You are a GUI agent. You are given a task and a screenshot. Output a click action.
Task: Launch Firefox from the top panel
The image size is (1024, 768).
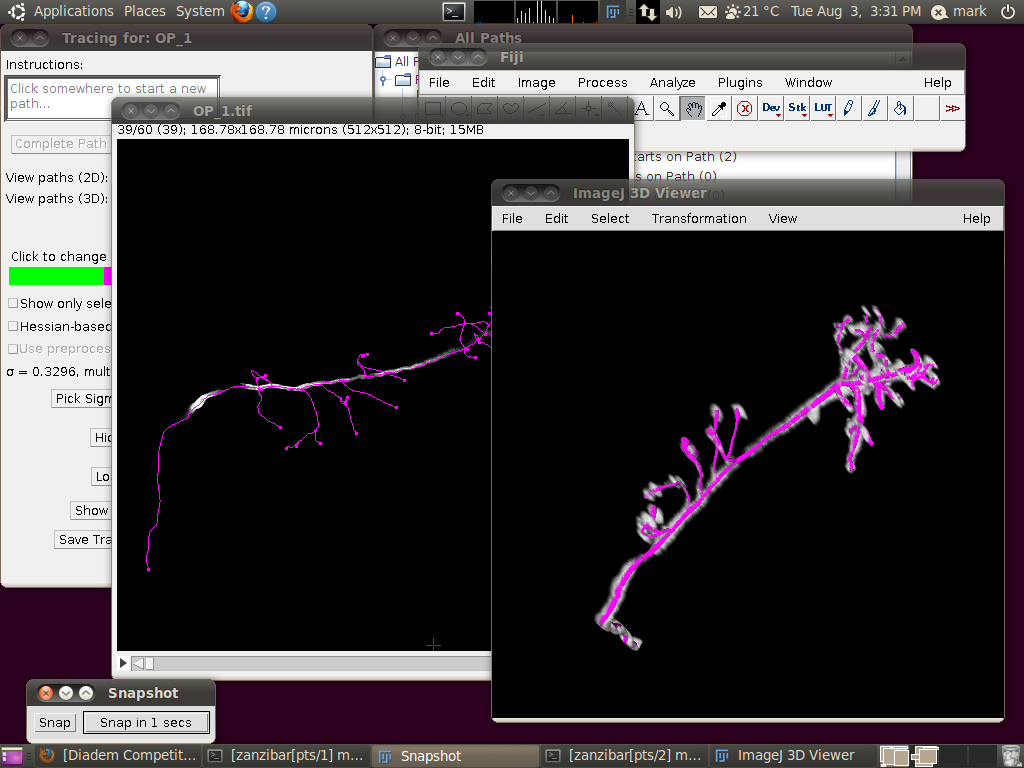(242, 11)
